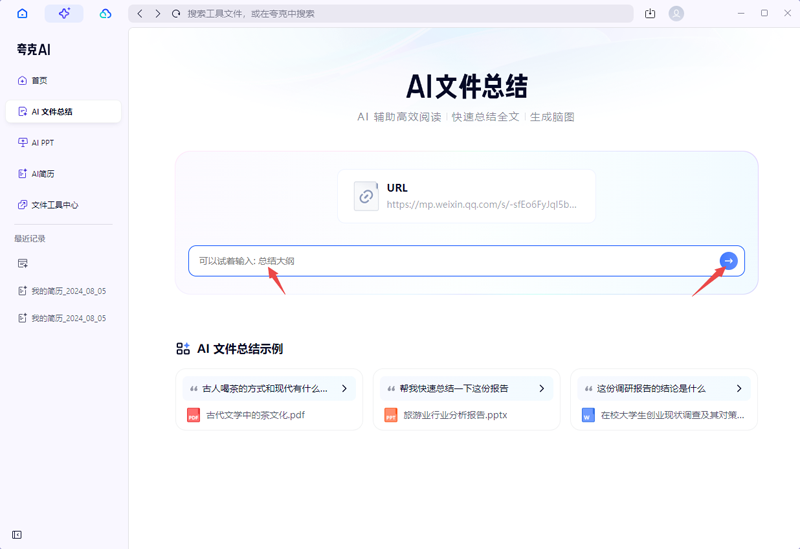Image resolution: width=800 pixels, height=549 pixels.
Task: Select file name 旅游业行业分析报告.pptx
Action: click(x=455, y=415)
